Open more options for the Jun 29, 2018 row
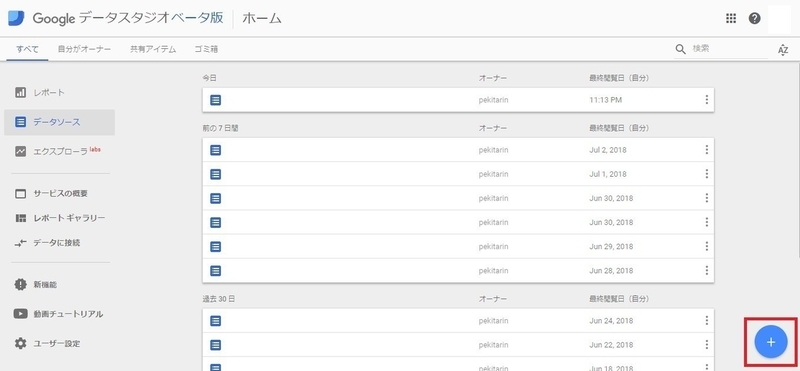 (707, 246)
